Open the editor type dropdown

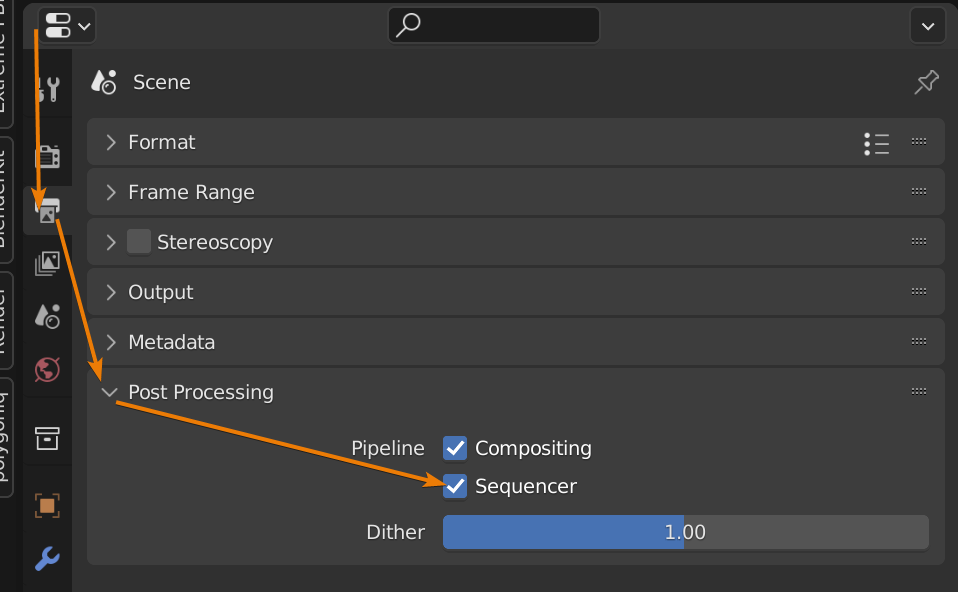67,25
